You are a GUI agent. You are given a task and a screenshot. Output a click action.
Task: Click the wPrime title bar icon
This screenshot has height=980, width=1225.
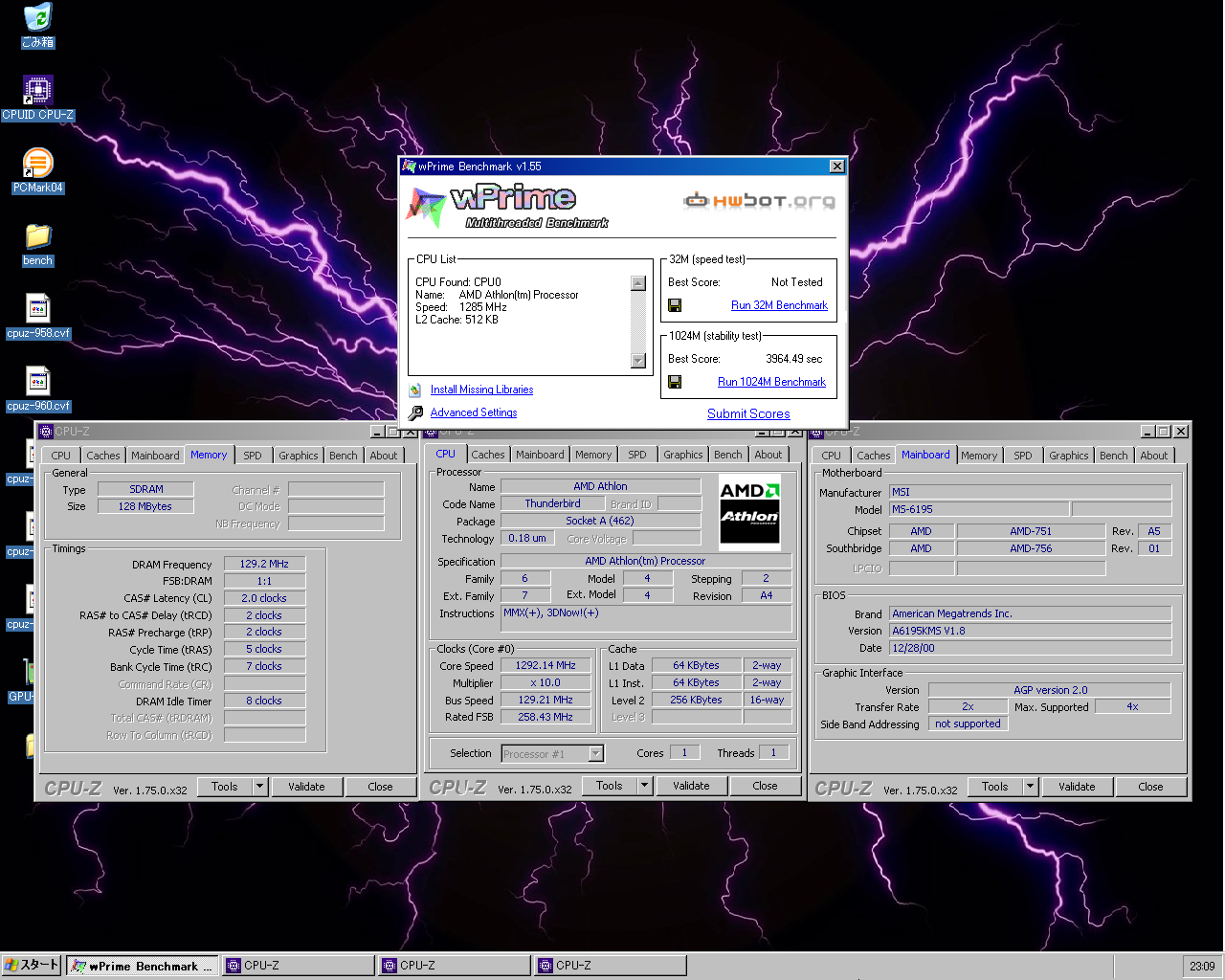(x=409, y=167)
